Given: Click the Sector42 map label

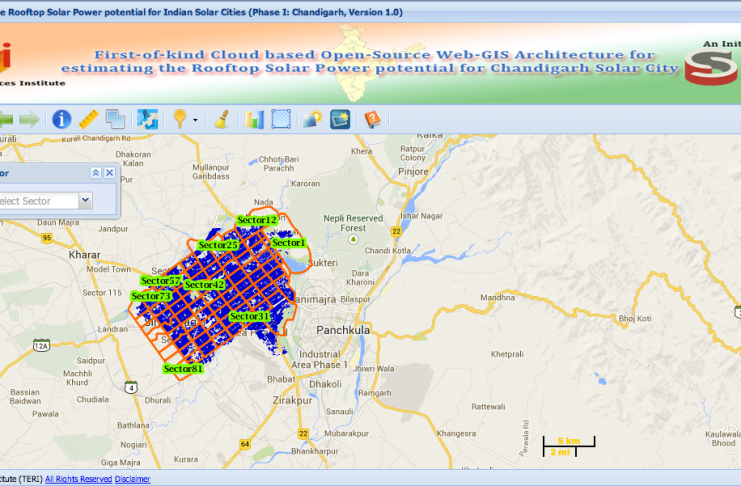Looking at the screenshot, I should (x=205, y=285).
